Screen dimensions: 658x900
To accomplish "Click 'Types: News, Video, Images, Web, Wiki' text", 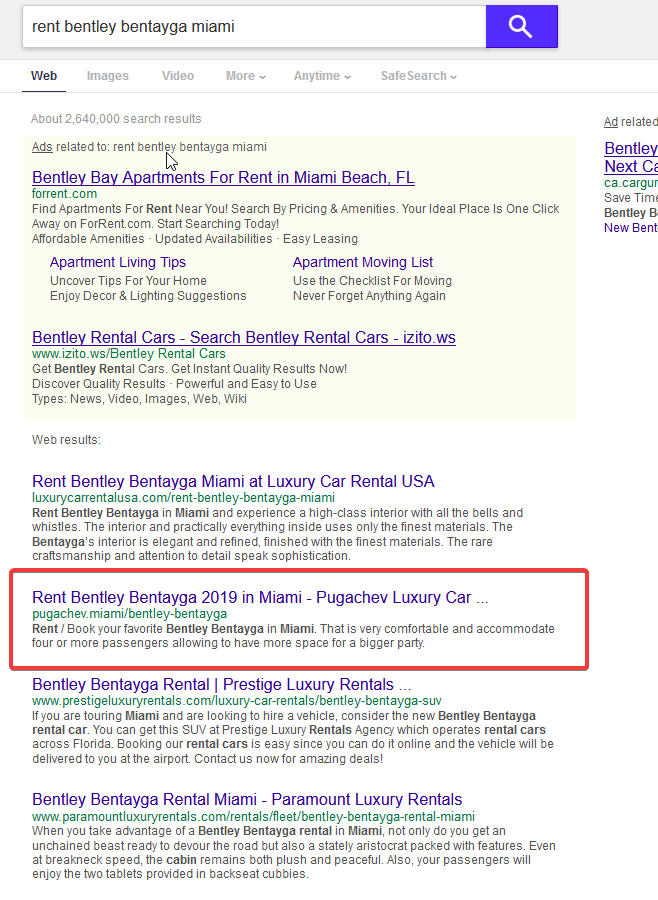I will tap(139, 399).
